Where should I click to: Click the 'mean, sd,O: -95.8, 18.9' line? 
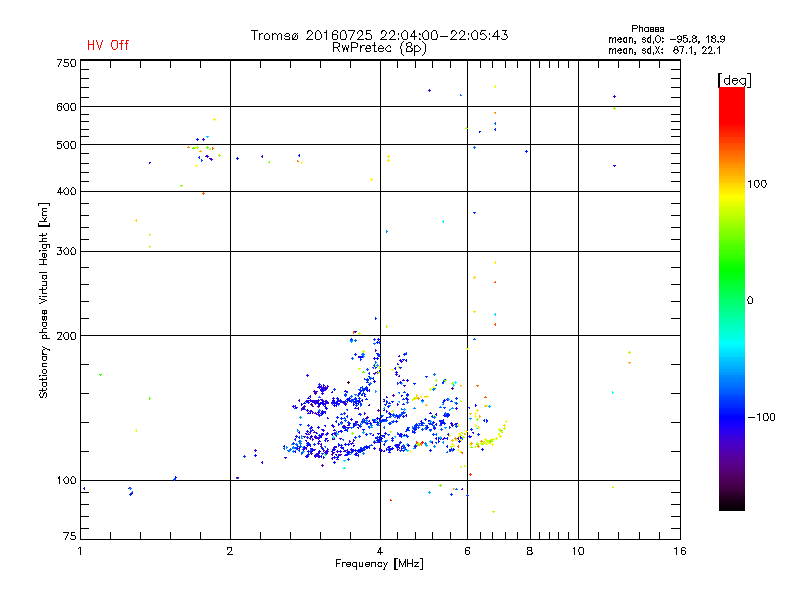point(666,39)
